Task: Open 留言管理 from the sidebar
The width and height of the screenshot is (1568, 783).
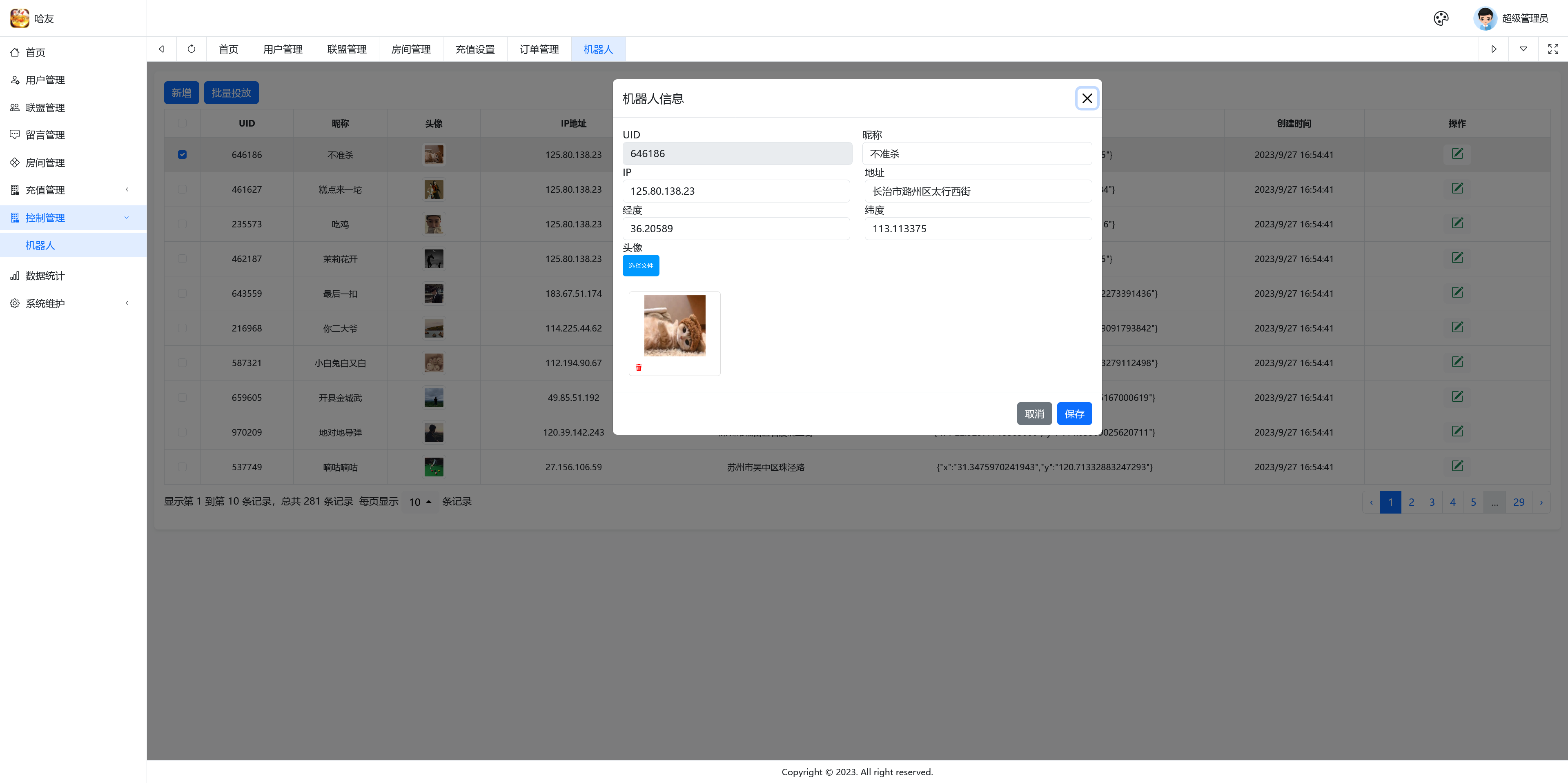Action: [x=45, y=134]
